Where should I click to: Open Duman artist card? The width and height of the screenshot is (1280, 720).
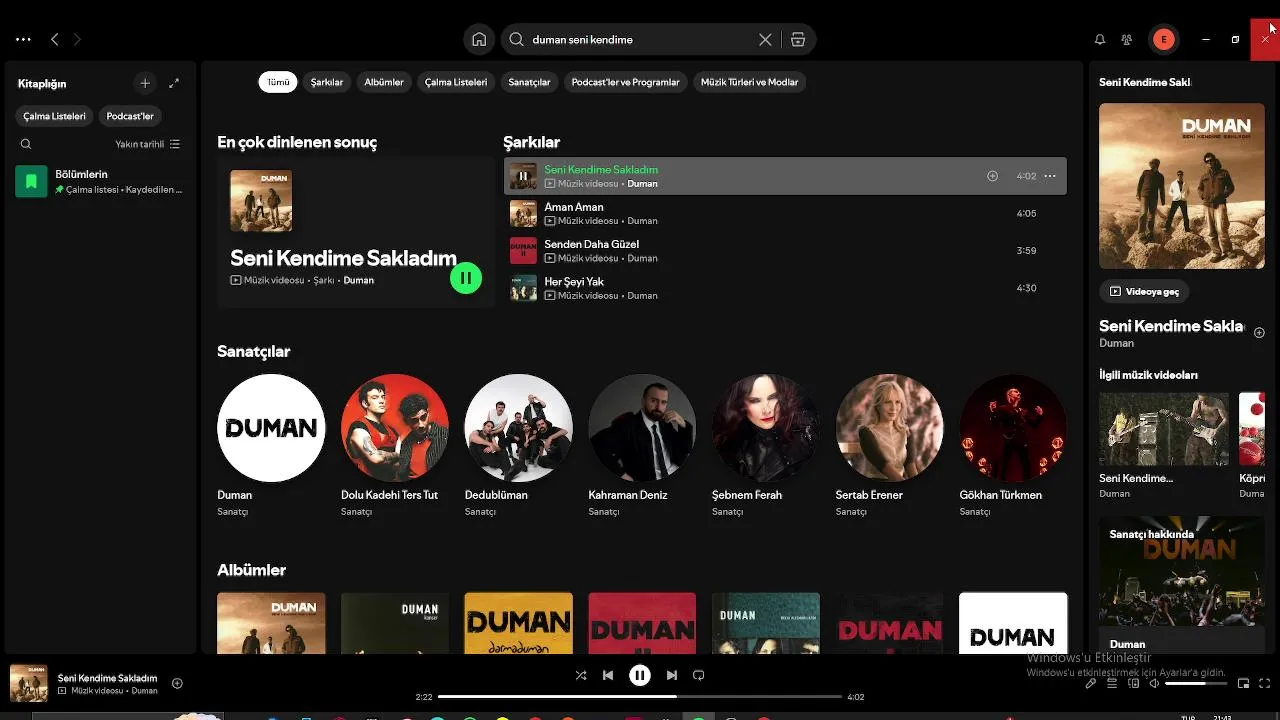(271, 447)
